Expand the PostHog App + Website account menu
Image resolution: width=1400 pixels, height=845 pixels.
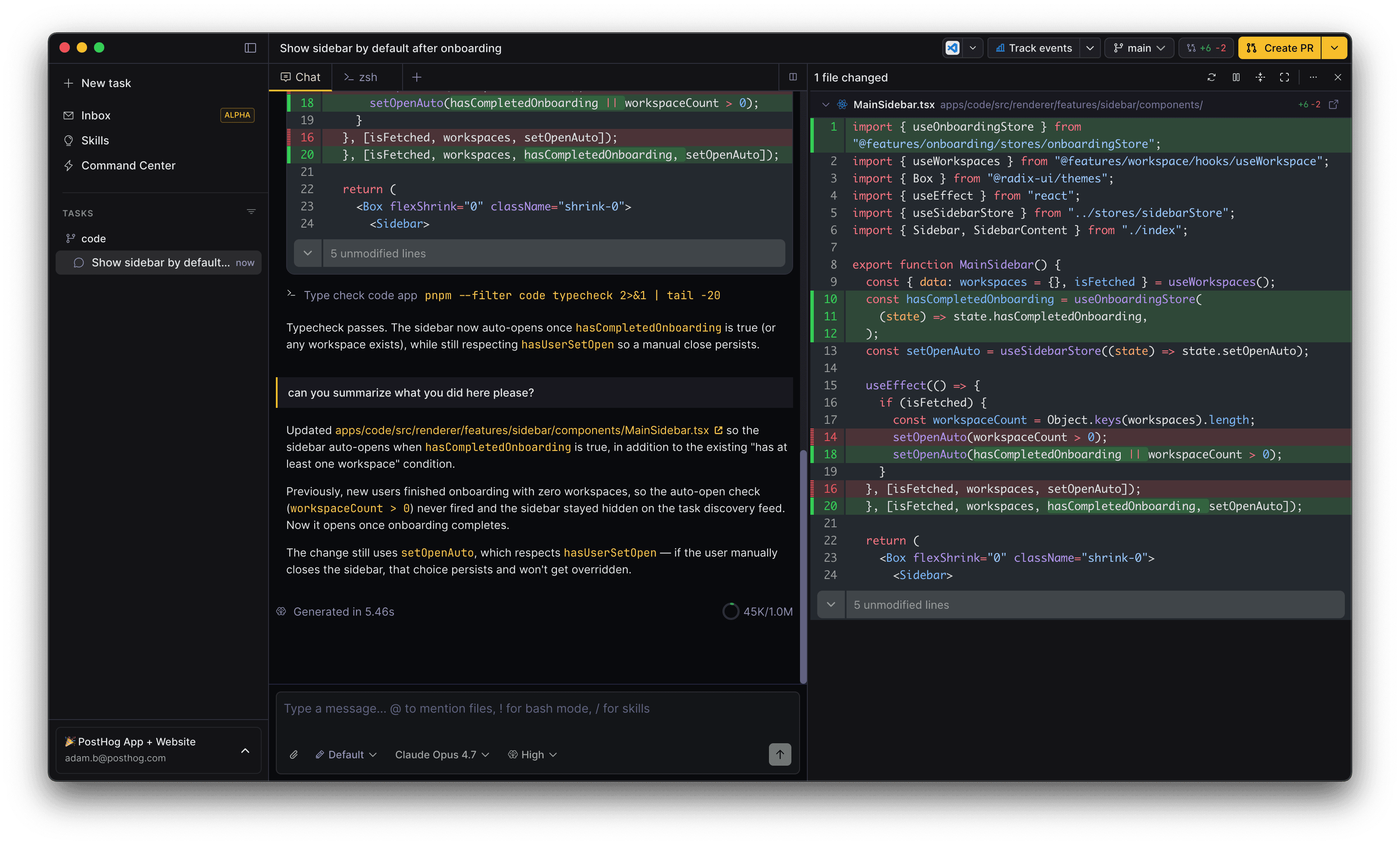point(159,750)
